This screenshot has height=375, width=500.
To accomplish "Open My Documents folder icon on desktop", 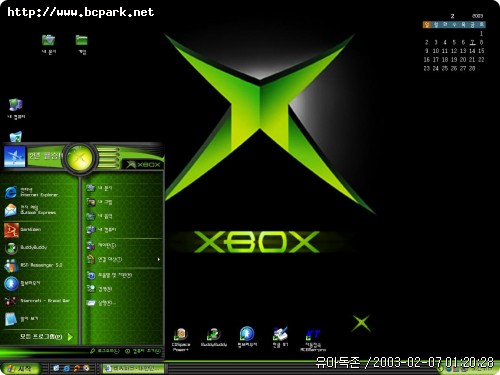I will [49, 44].
